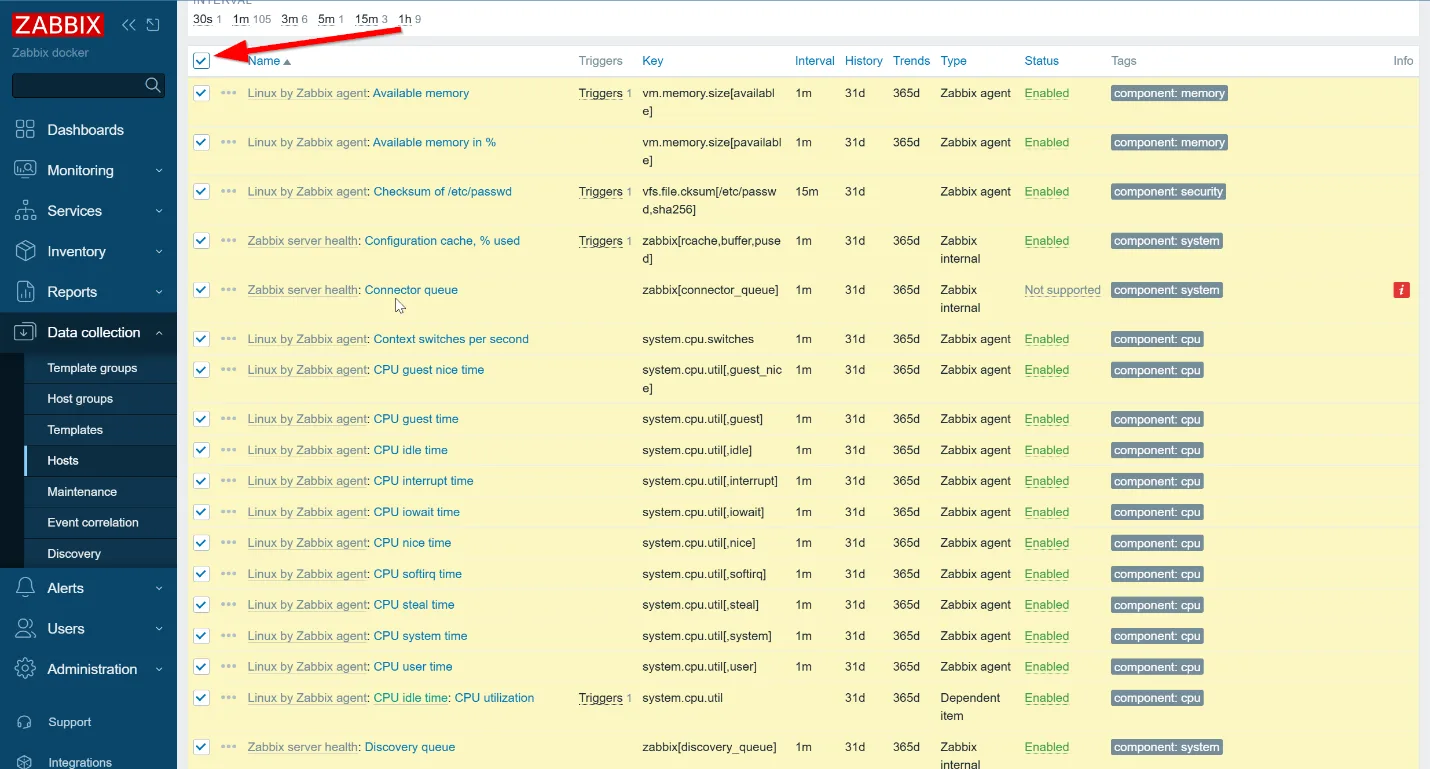Open three-dot menu for CPU guest time

coord(229,419)
